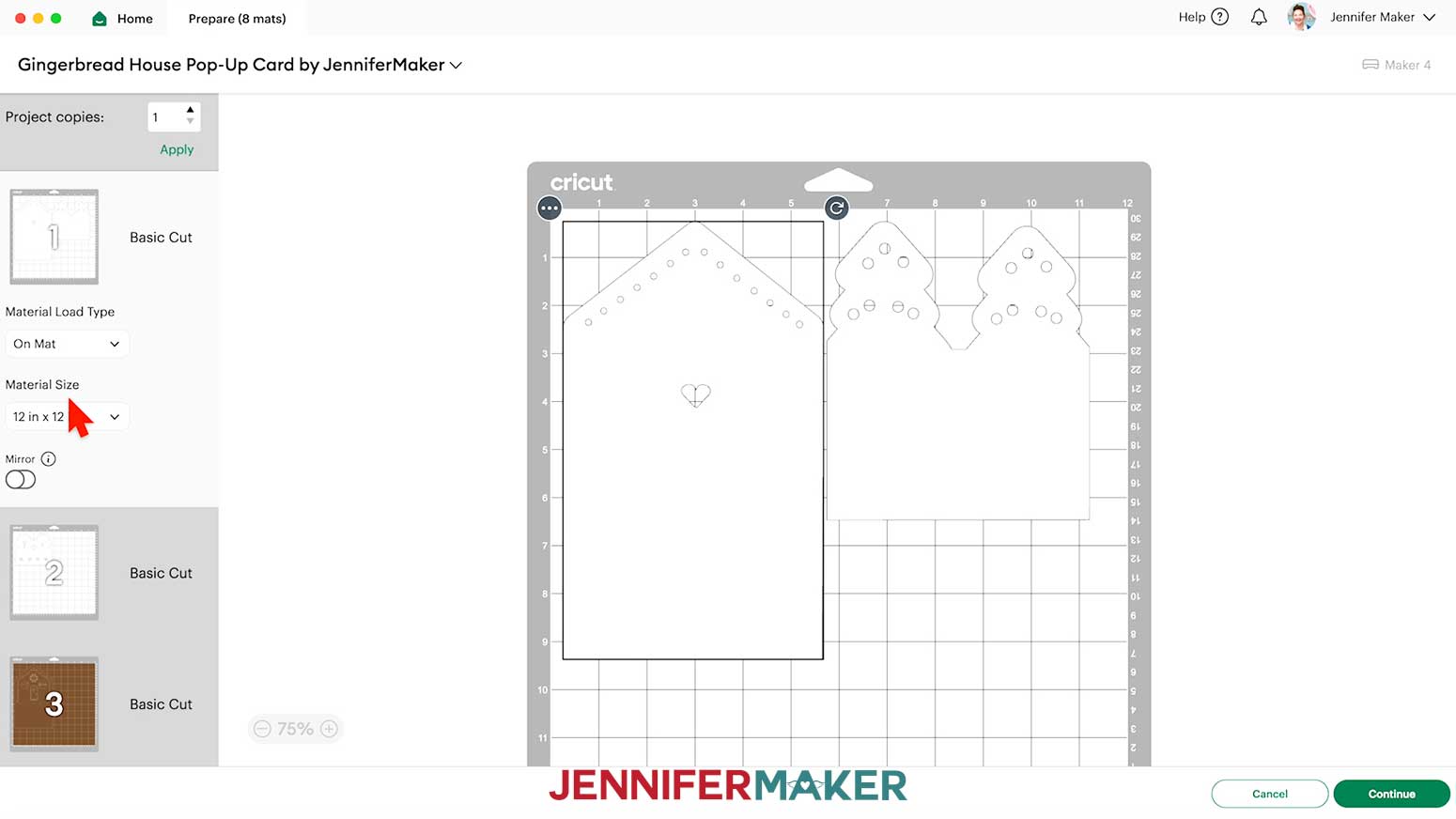Image resolution: width=1456 pixels, height=819 pixels.
Task: Zoom out with the minus icon
Action: tap(262, 729)
